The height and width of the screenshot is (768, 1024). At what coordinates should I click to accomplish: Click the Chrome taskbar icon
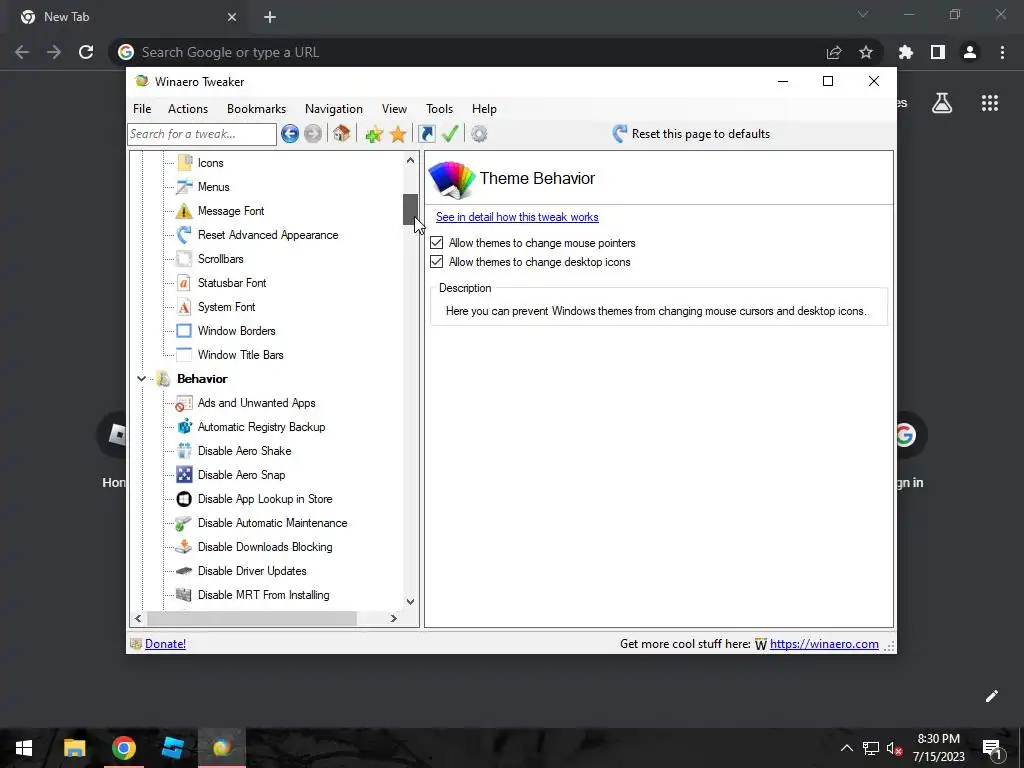[124, 748]
